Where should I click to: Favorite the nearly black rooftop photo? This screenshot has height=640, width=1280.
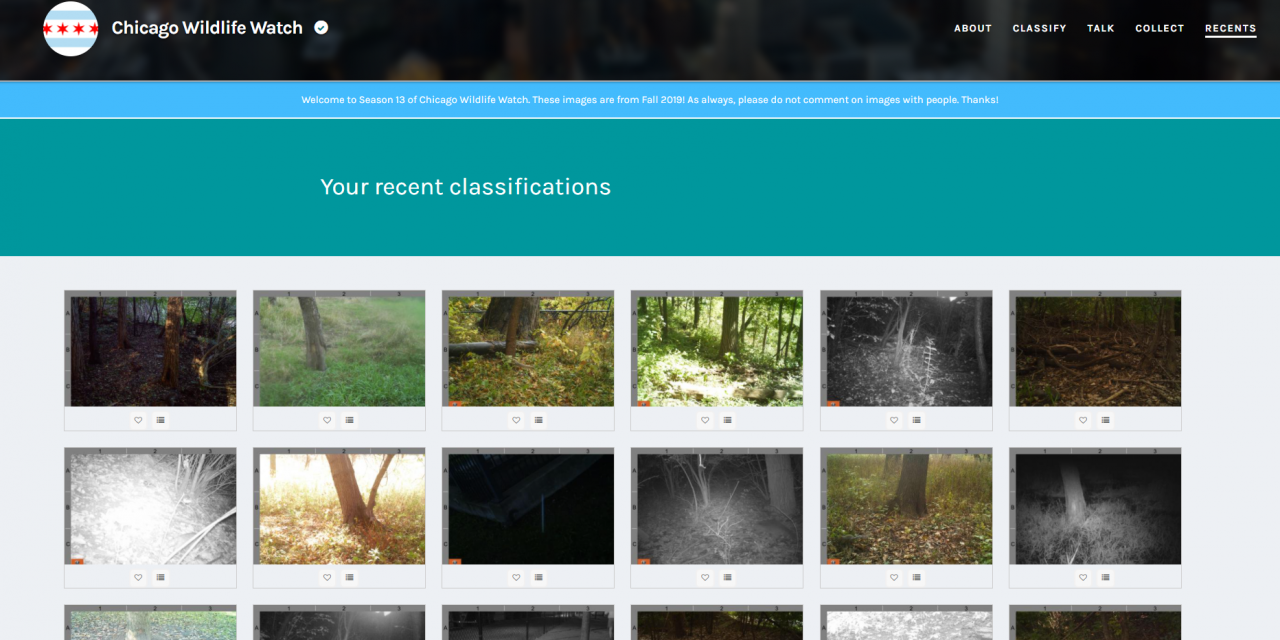(516, 577)
